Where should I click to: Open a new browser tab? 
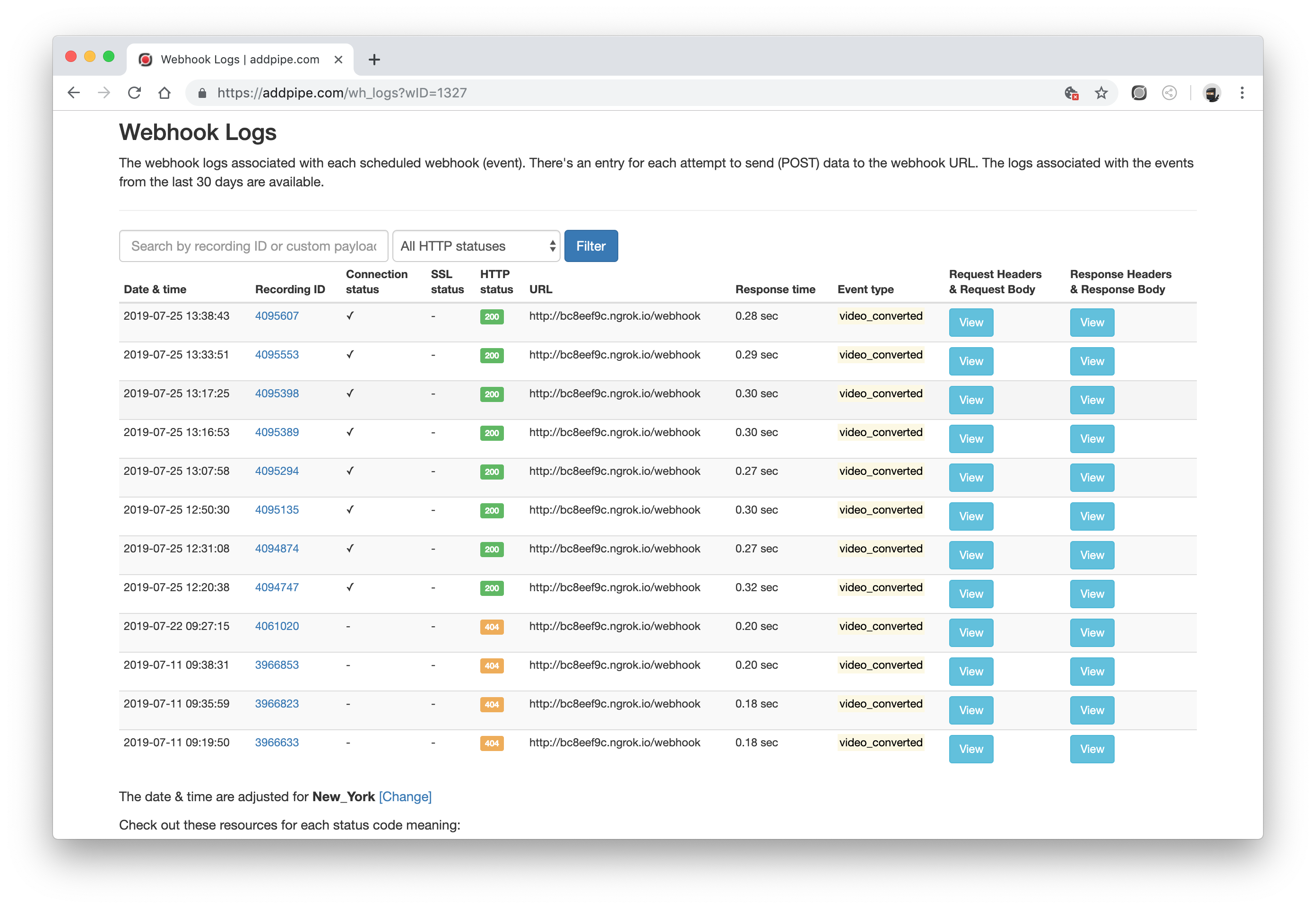tap(374, 59)
